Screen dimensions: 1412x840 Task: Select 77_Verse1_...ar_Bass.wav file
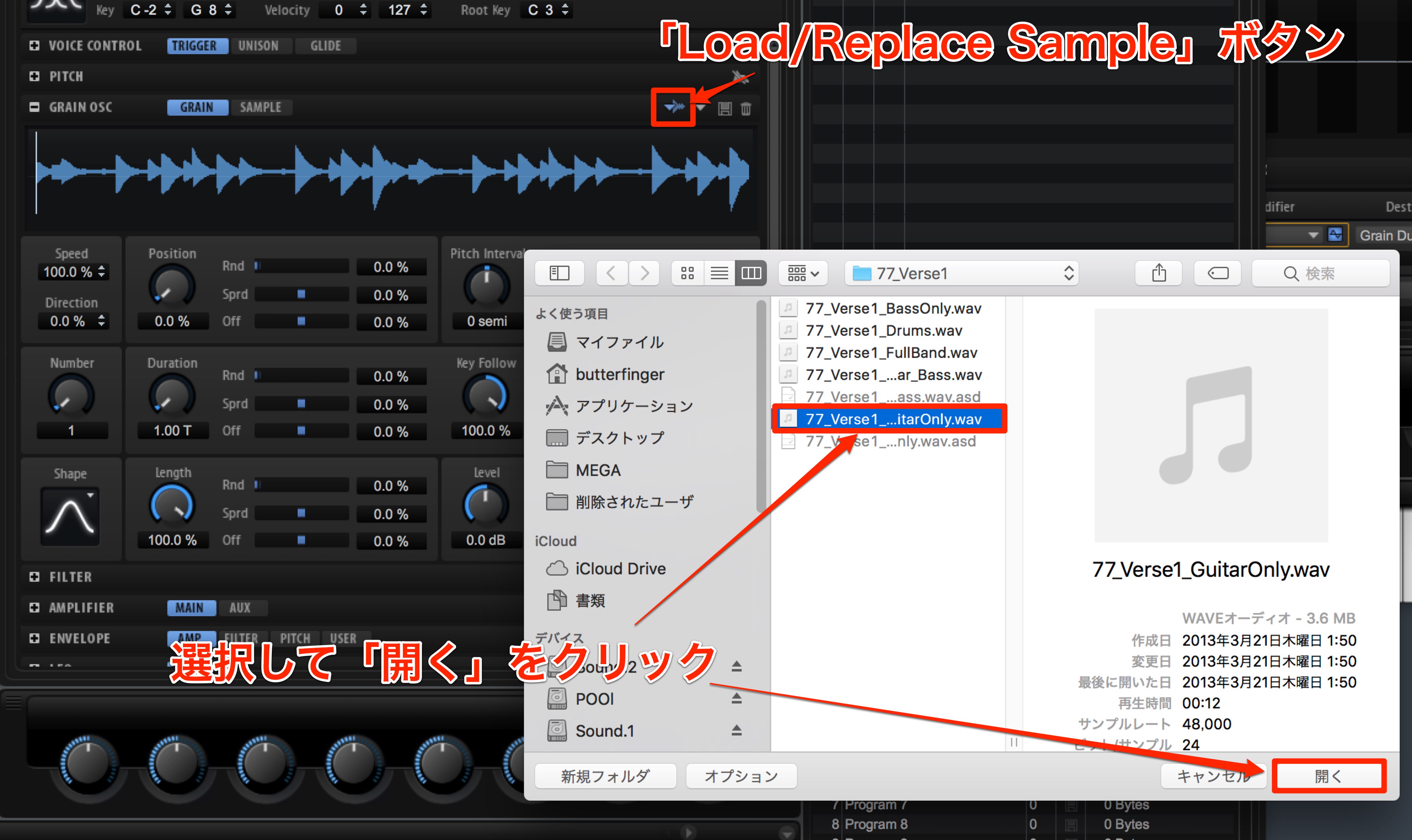click(x=889, y=375)
